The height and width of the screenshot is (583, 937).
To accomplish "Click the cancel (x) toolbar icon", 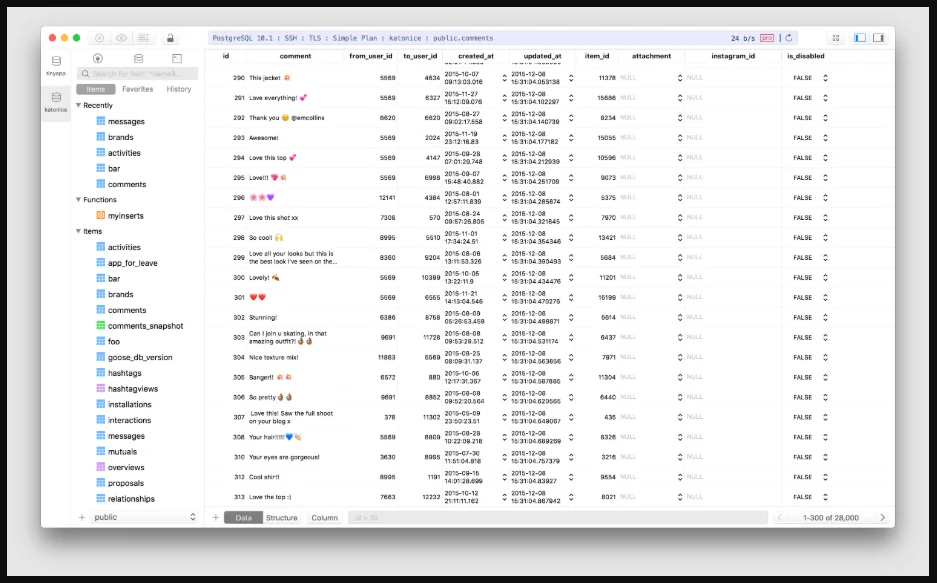I will point(99,38).
